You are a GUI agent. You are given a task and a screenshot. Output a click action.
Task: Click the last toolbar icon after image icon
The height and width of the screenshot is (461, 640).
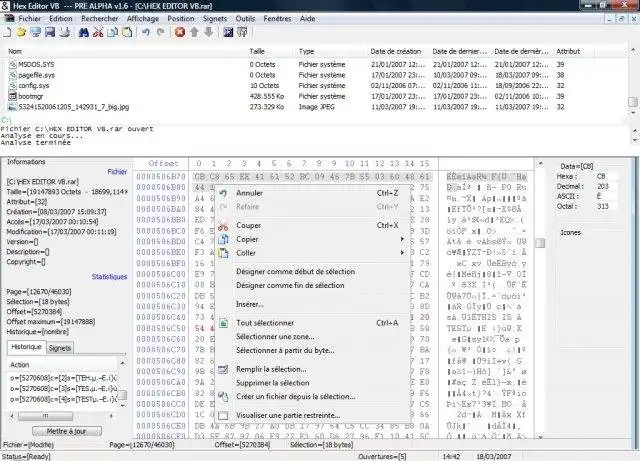click(242, 32)
